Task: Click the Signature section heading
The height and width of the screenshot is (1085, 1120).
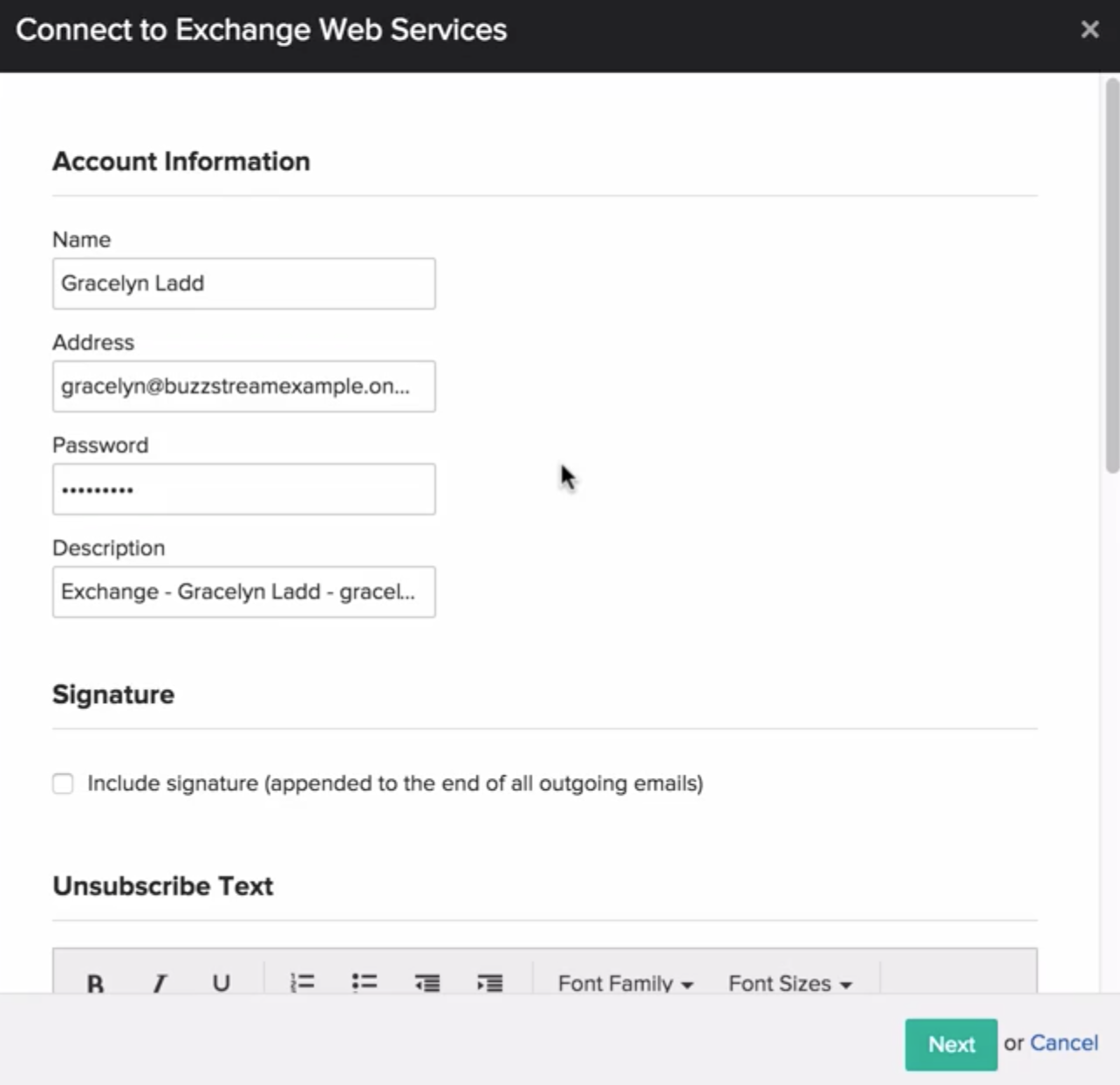Action: point(113,694)
